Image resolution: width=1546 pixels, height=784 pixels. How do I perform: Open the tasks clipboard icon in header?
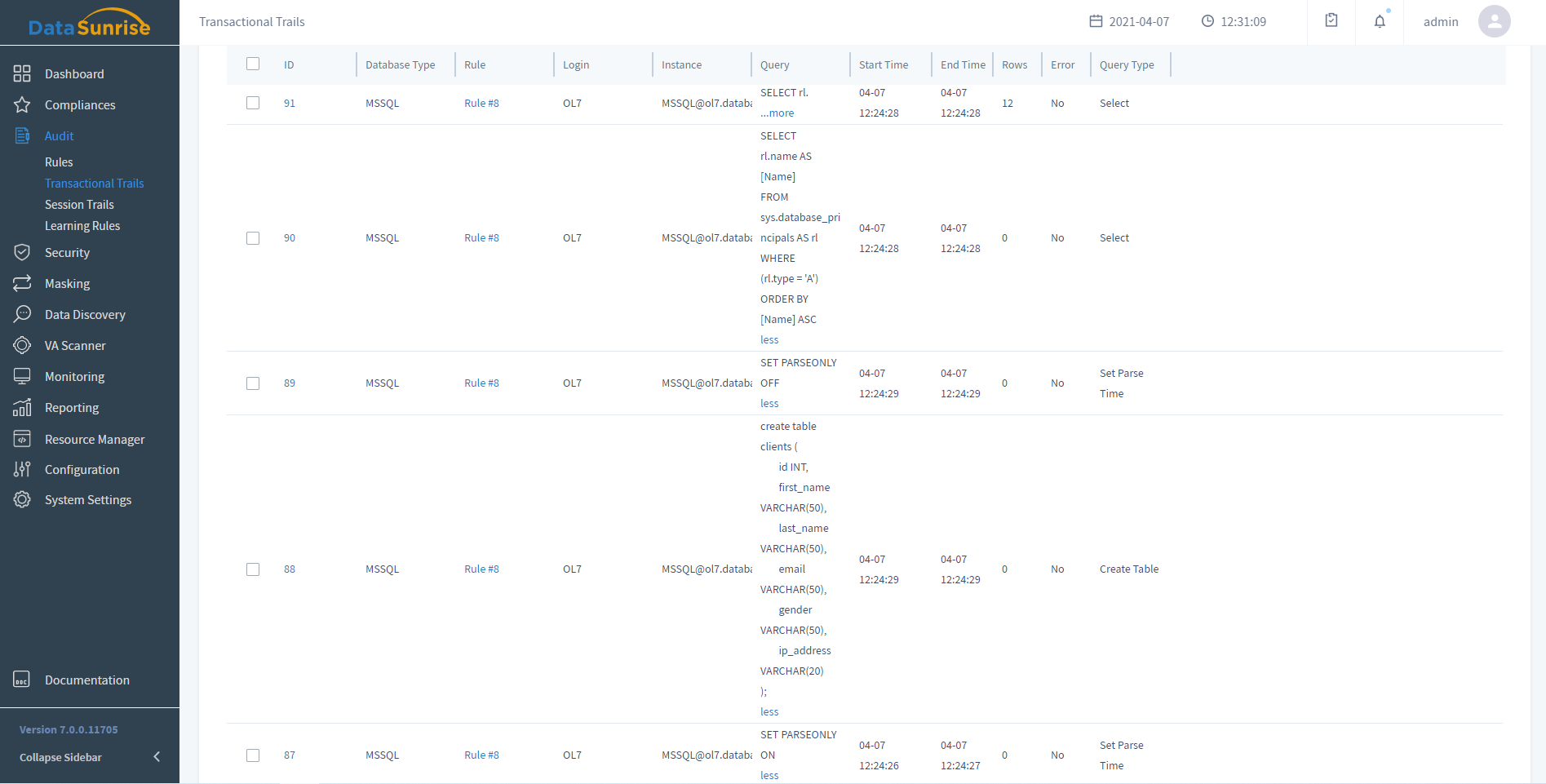pos(1331,21)
